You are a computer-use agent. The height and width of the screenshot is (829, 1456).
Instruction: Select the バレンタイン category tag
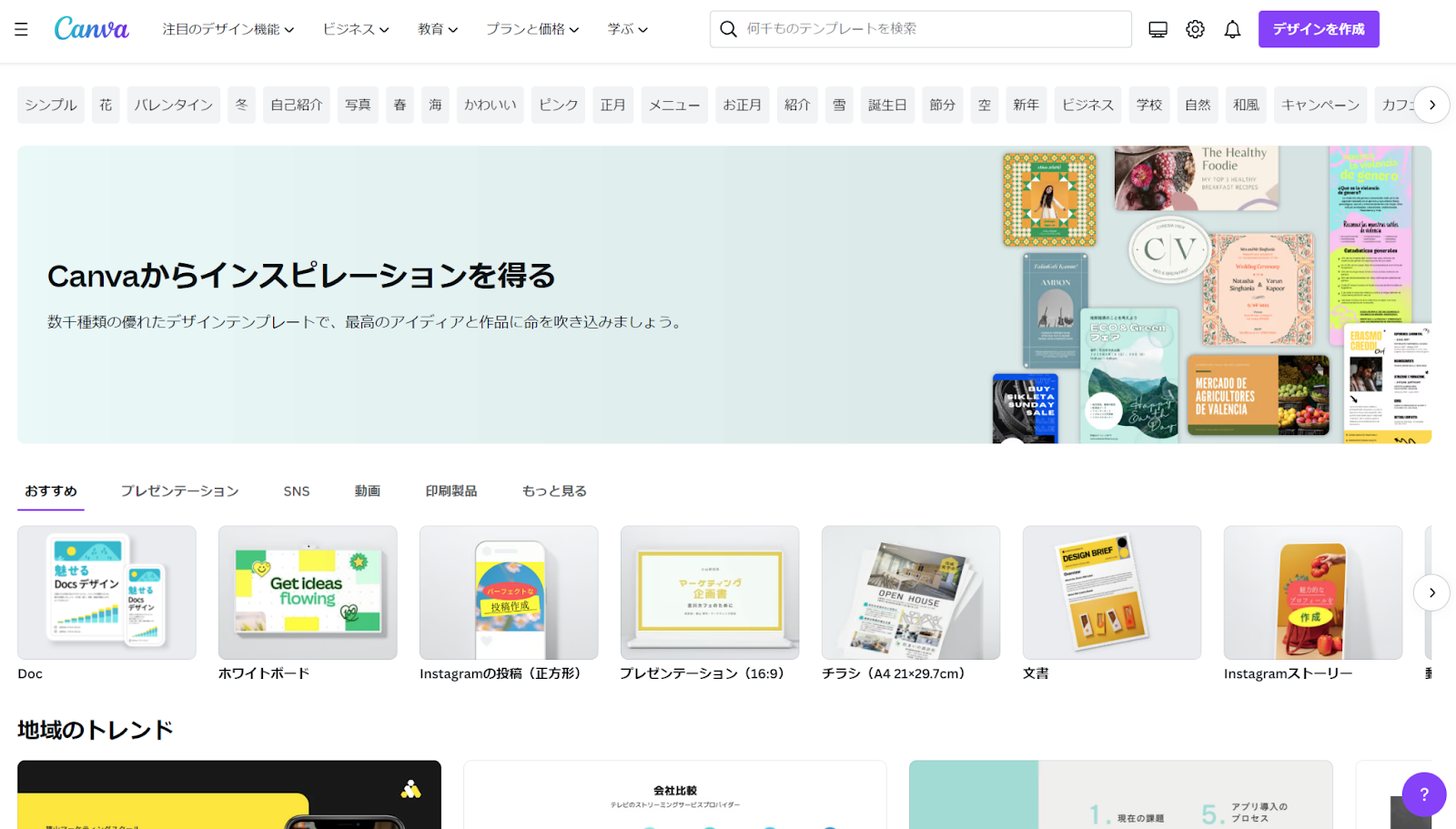(173, 105)
